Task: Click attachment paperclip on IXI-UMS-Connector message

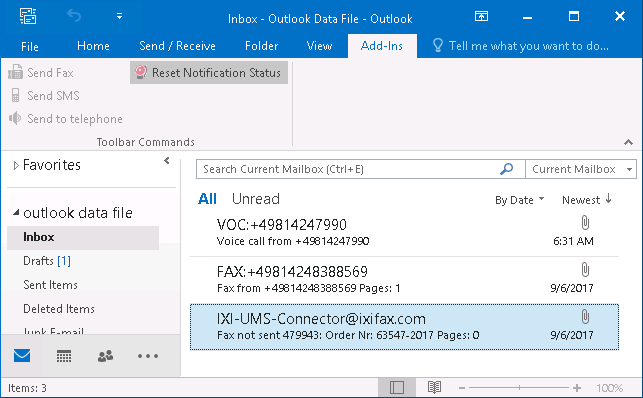Action: point(585,317)
